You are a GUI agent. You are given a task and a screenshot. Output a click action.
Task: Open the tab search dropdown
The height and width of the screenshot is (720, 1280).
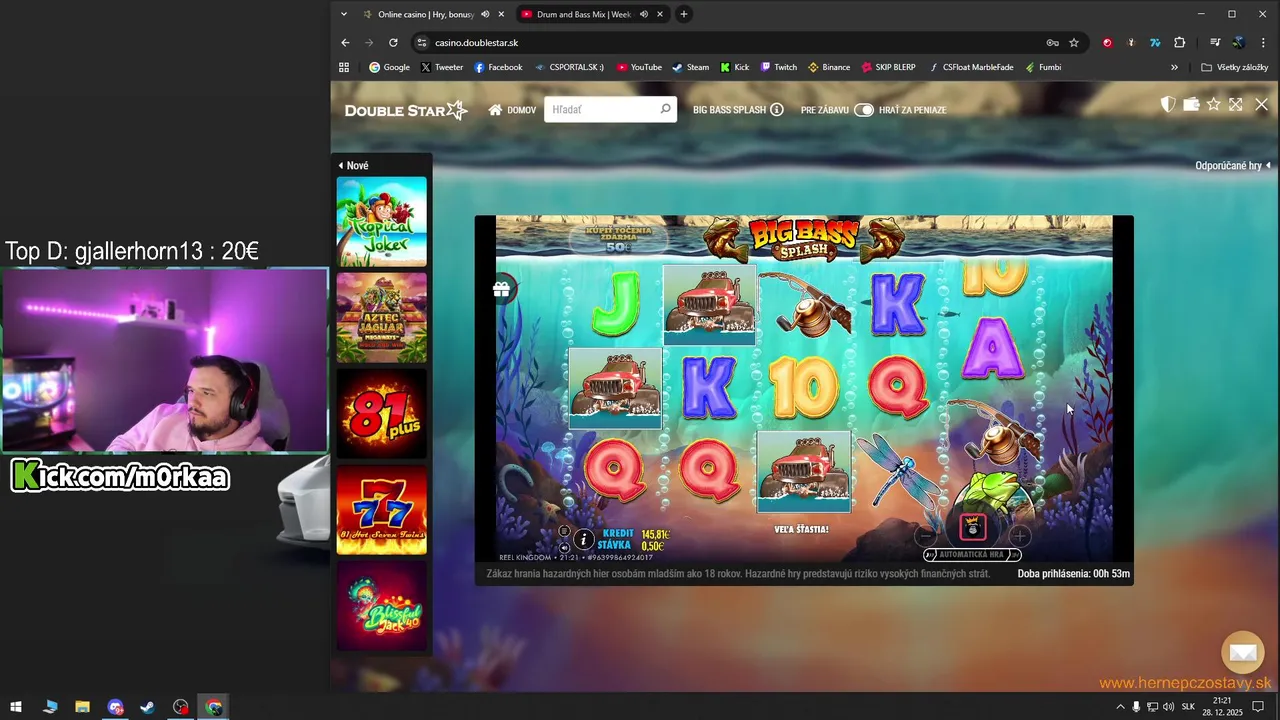pos(344,14)
